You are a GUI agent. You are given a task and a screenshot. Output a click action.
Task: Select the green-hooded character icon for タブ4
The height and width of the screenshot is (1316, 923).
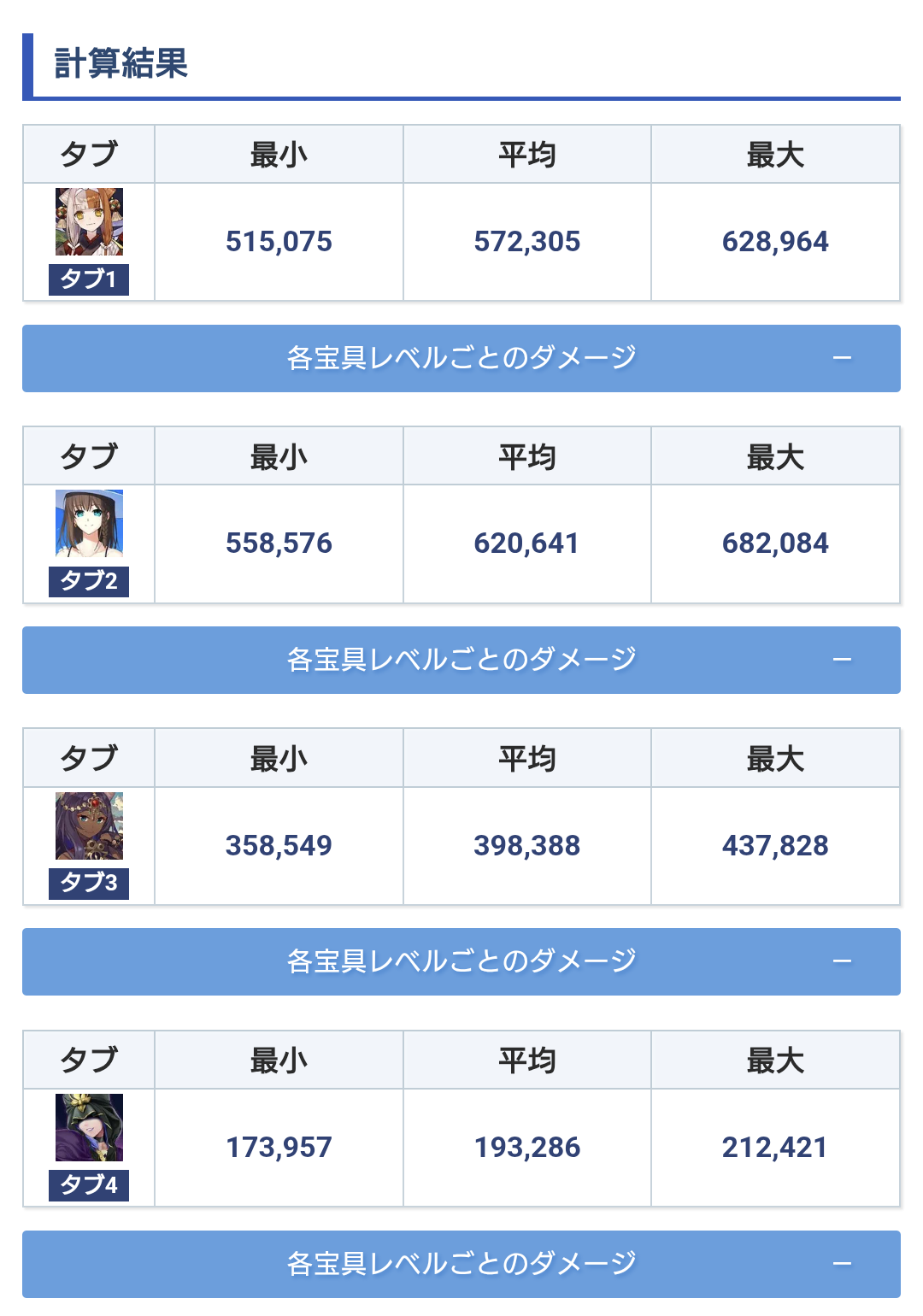click(89, 1127)
